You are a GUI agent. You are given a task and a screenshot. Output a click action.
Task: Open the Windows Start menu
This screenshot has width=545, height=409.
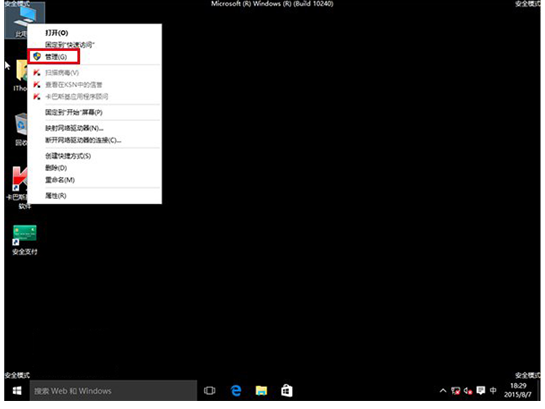click(x=17, y=391)
